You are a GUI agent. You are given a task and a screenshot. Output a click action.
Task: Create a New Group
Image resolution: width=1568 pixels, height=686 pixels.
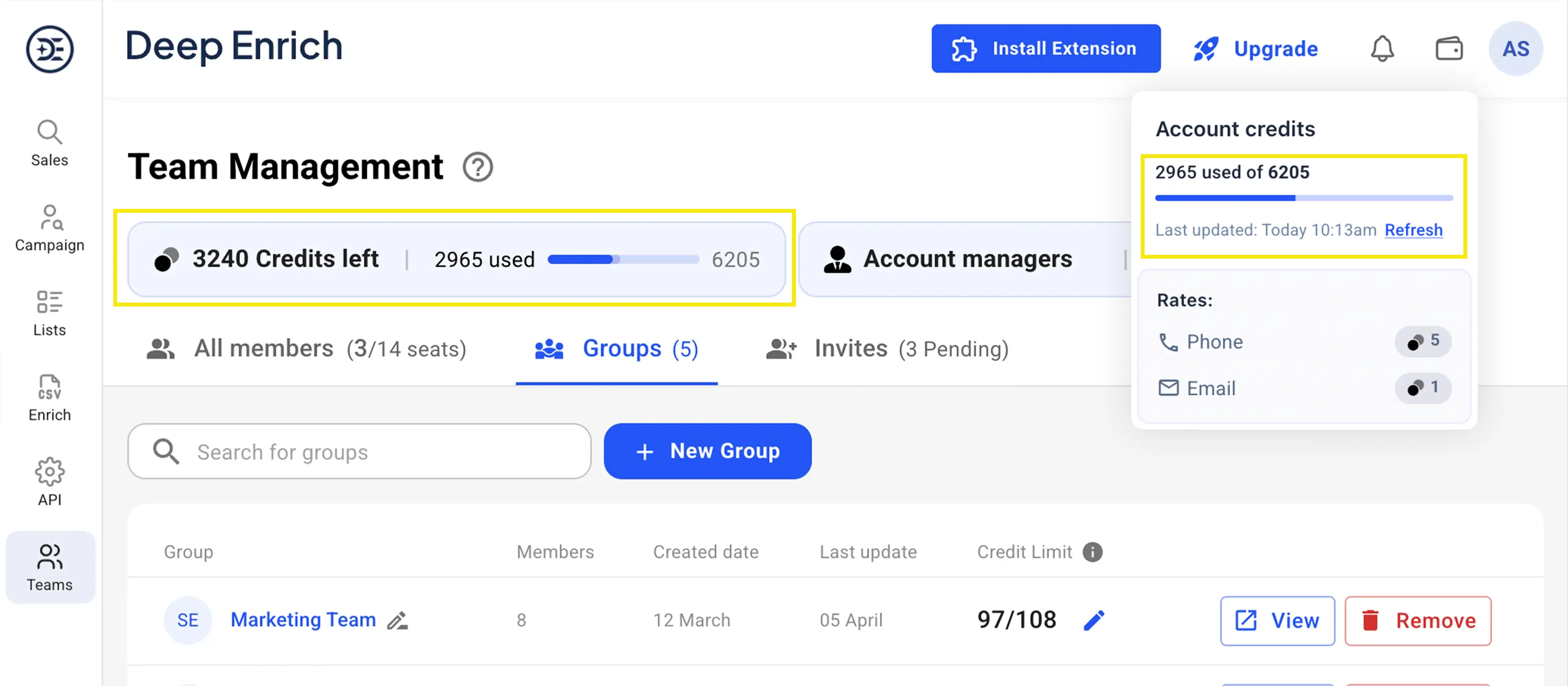707,451
